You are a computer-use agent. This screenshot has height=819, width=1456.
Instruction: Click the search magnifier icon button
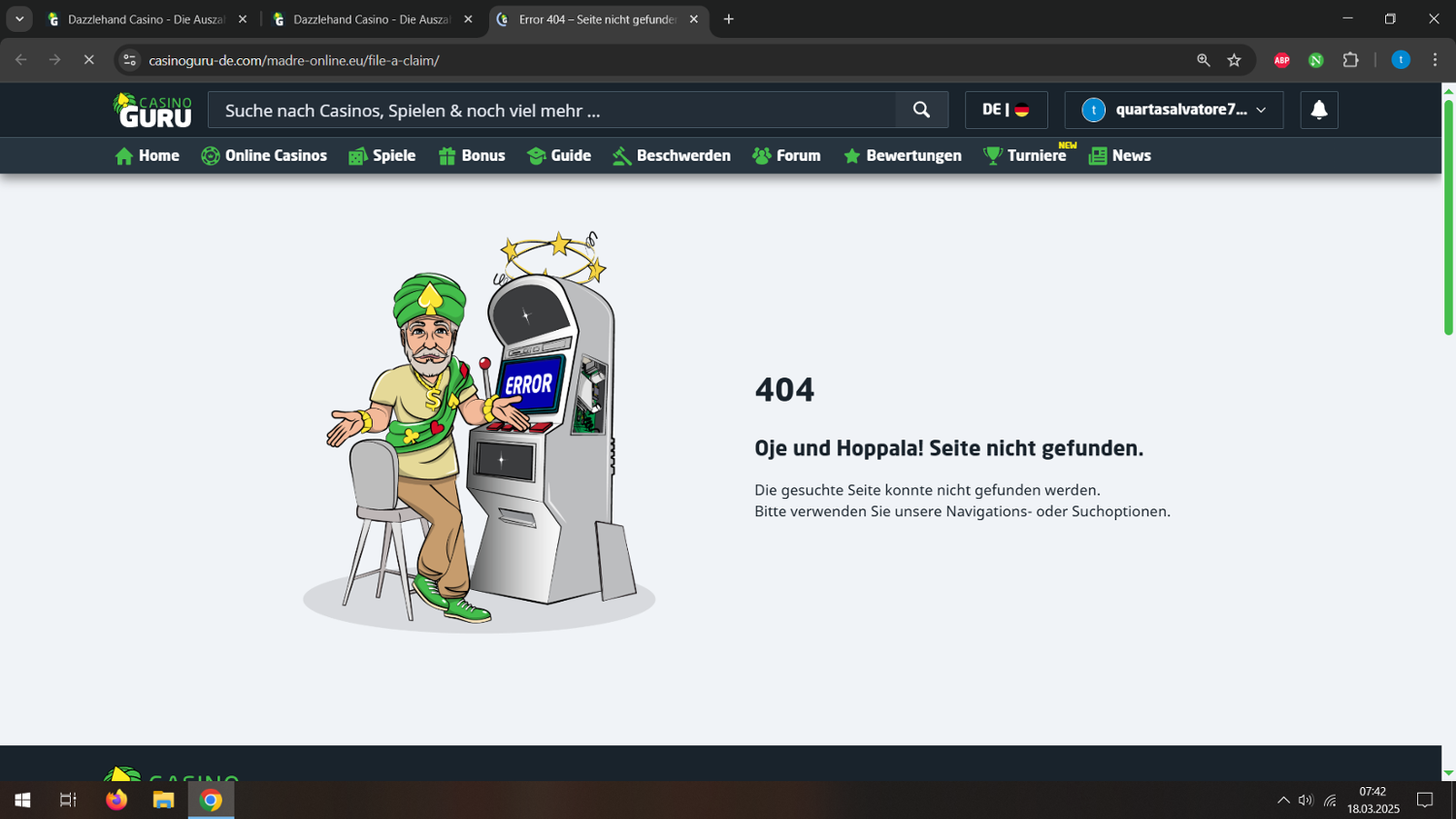[x=921, y=111]
